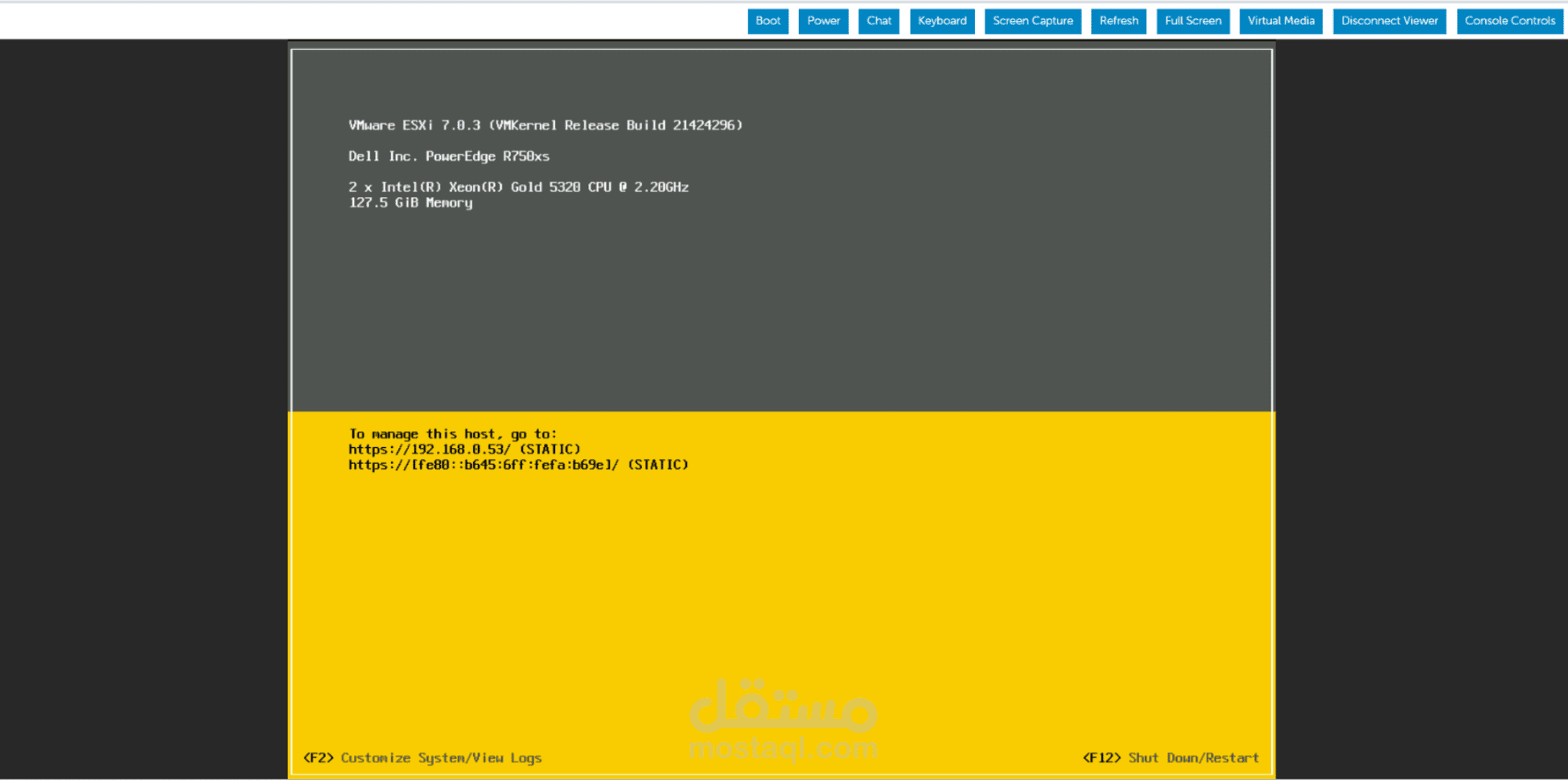Viewport: 1568px width, 780px height.
Task: Click the F12 Shut Down/Restart text
Action: 1171,758
